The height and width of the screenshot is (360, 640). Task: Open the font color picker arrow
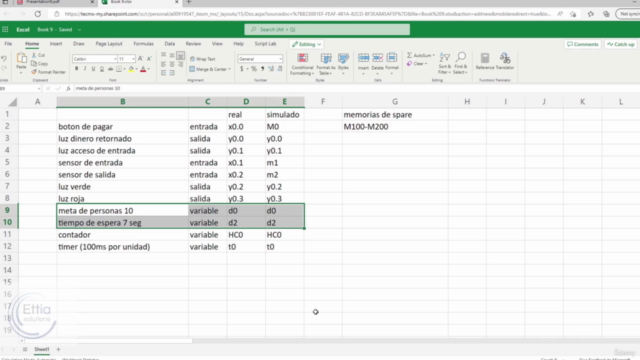pos(149,69)
